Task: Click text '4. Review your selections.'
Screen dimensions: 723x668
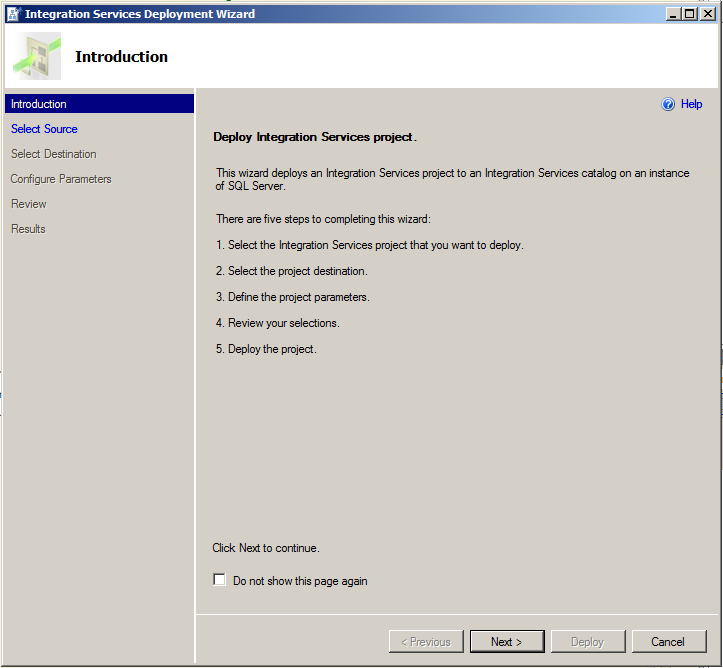Action: tap(278, 323)
